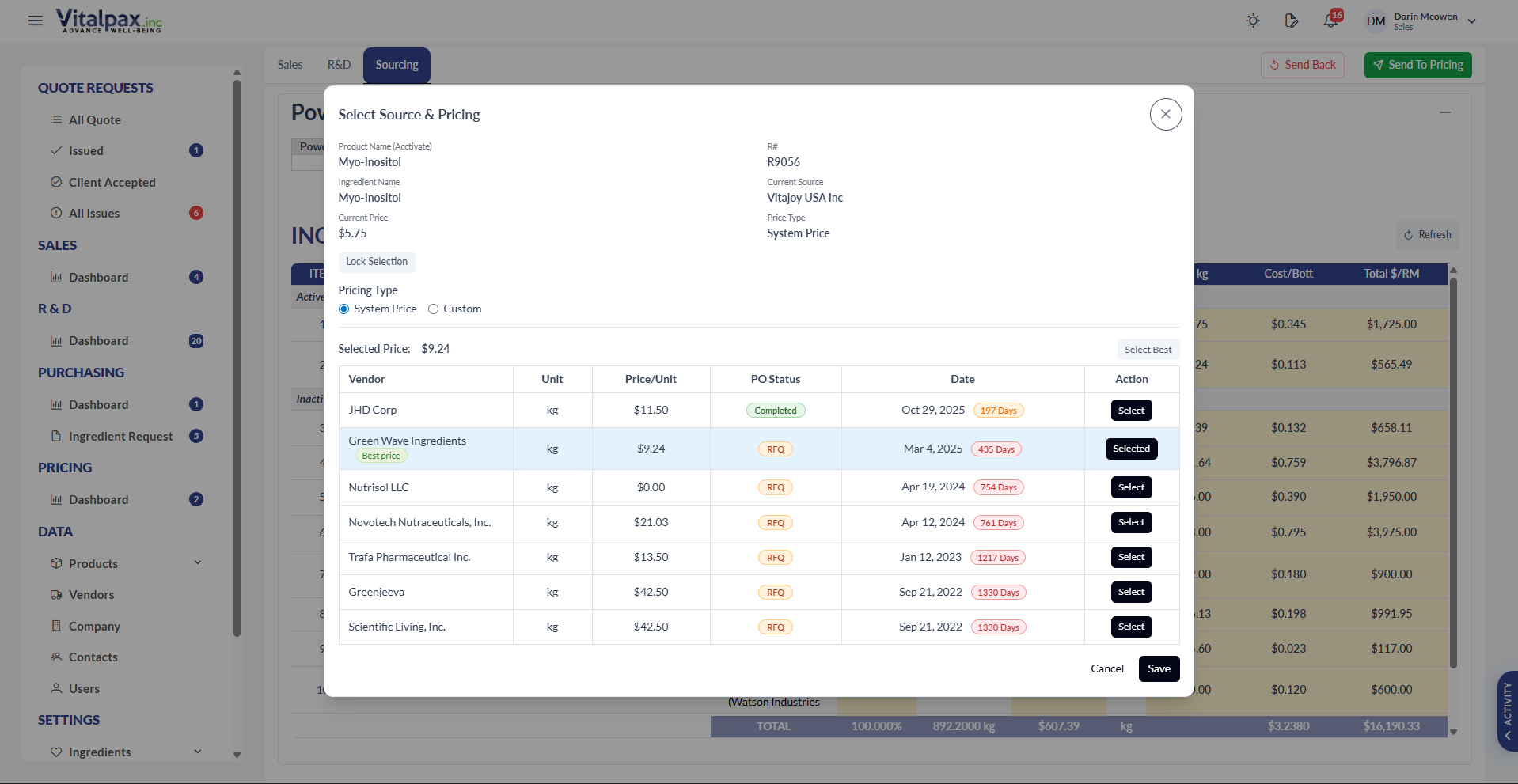
Task: Click the All Issues alert icon
Action: click(x=56, y=213)
